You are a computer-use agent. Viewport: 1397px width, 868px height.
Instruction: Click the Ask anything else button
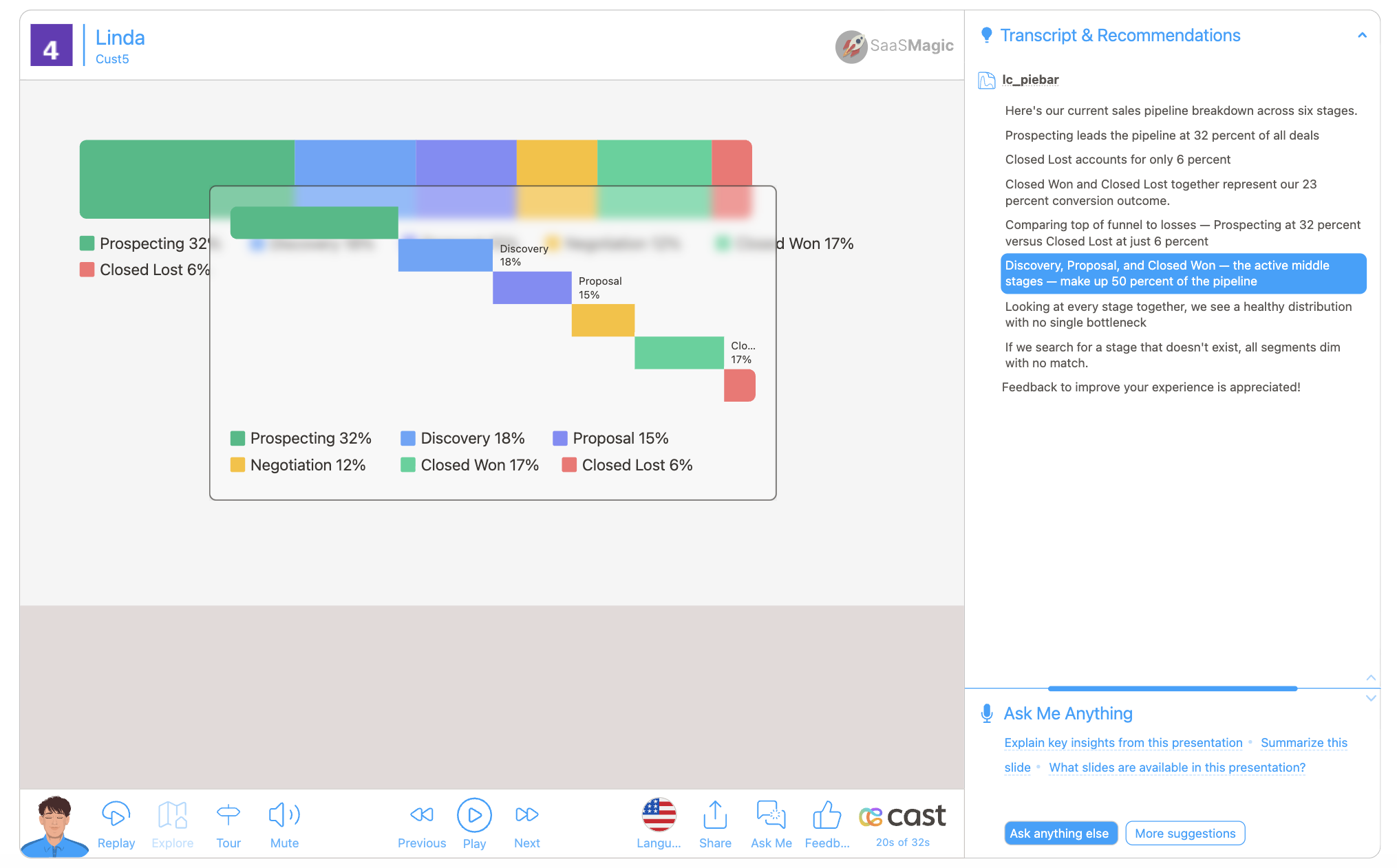[1059, 833]
